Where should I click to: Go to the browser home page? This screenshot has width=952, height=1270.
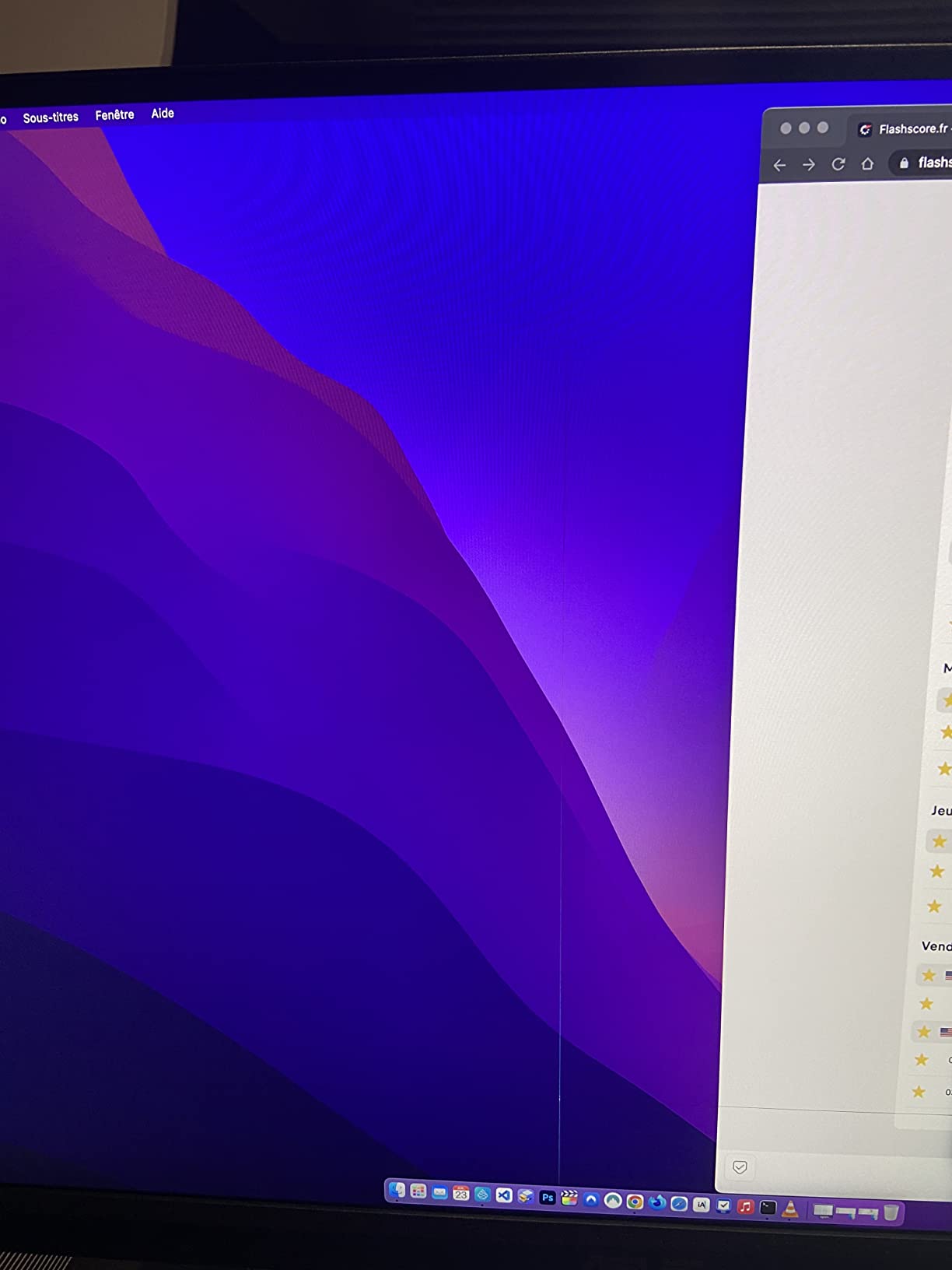[868, 163]
